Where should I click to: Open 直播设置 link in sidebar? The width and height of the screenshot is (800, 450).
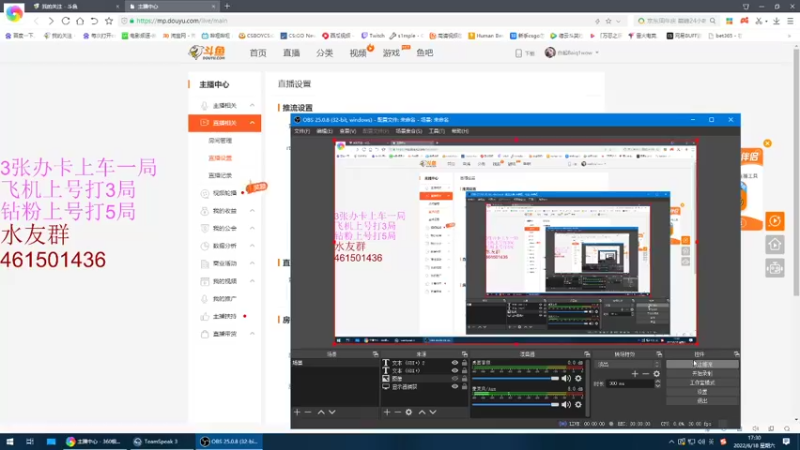coord(220,158)
